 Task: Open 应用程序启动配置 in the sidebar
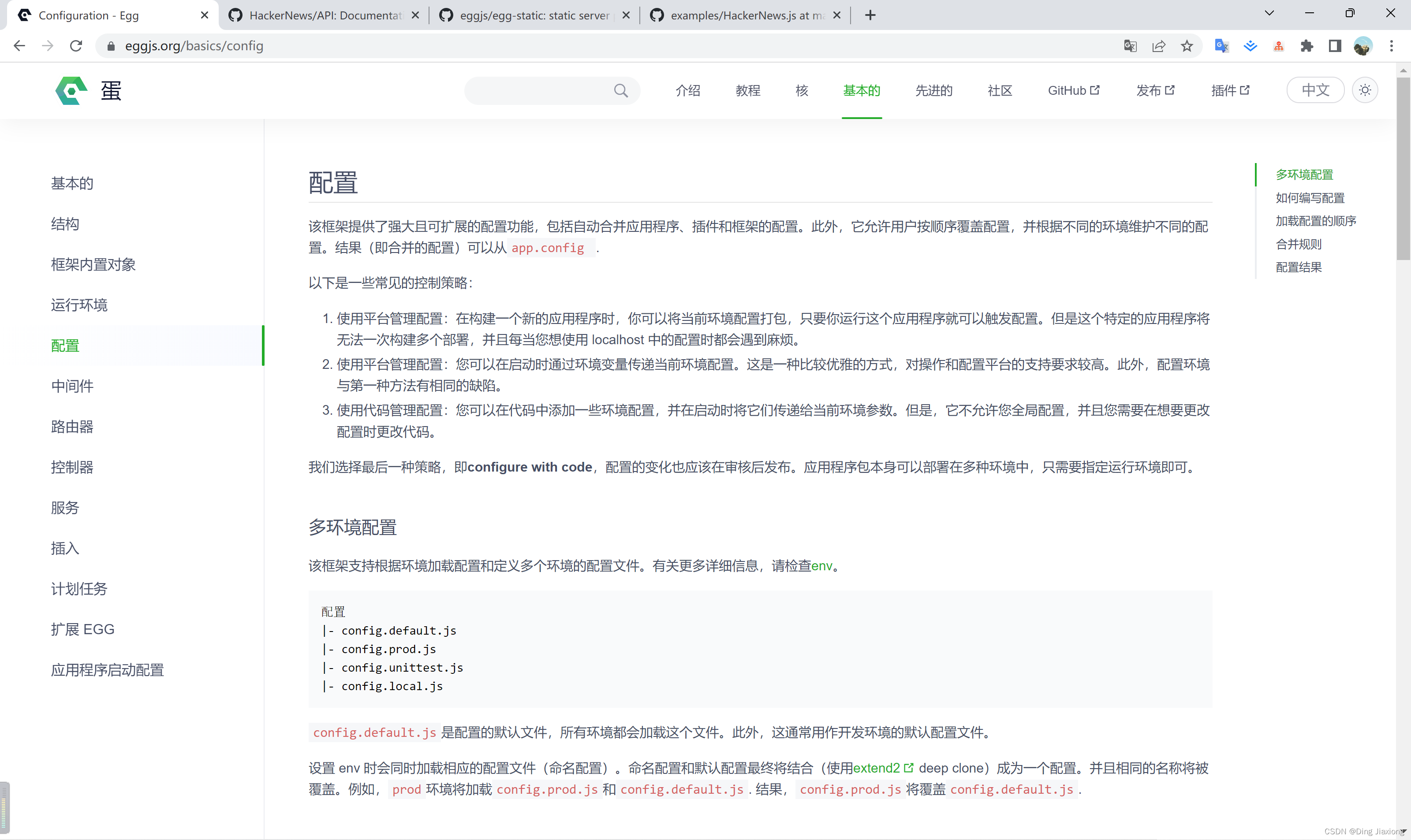click(x=108, y=670)
